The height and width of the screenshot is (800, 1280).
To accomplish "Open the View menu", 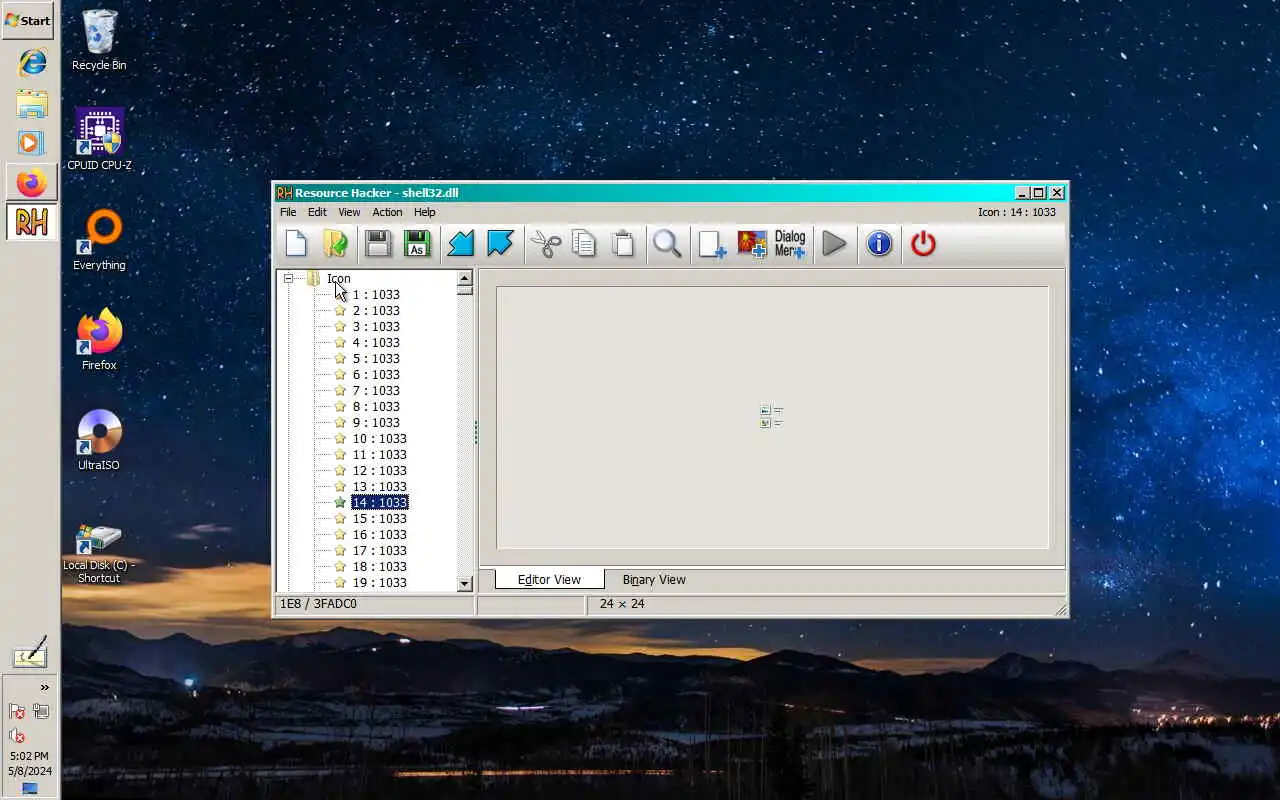I will 349,212.
